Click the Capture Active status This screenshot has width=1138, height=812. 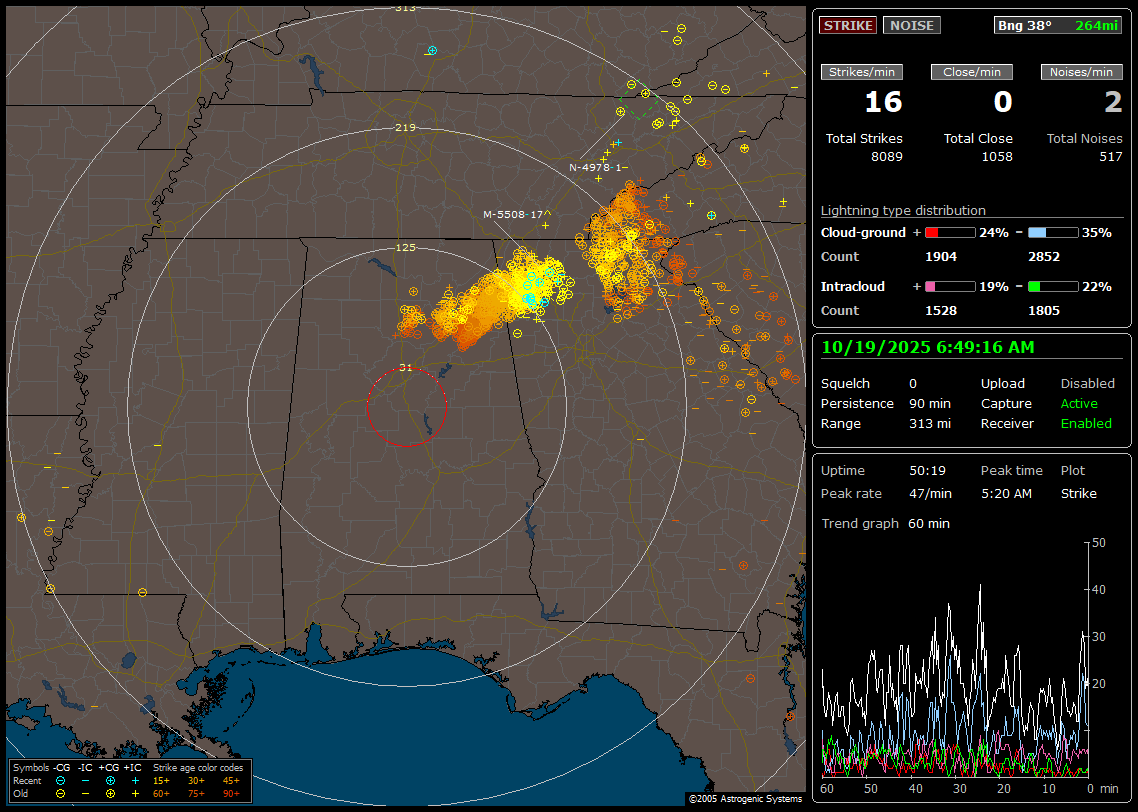[x=1079, y=403]
